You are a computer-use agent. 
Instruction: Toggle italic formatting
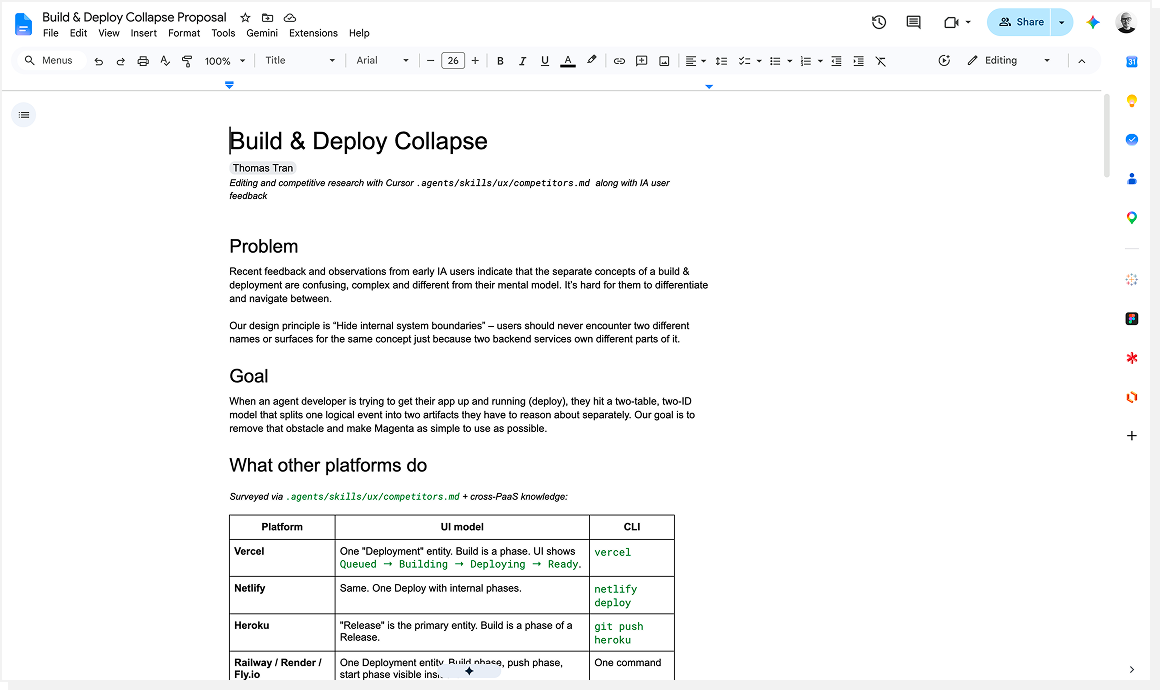point(522,61)
